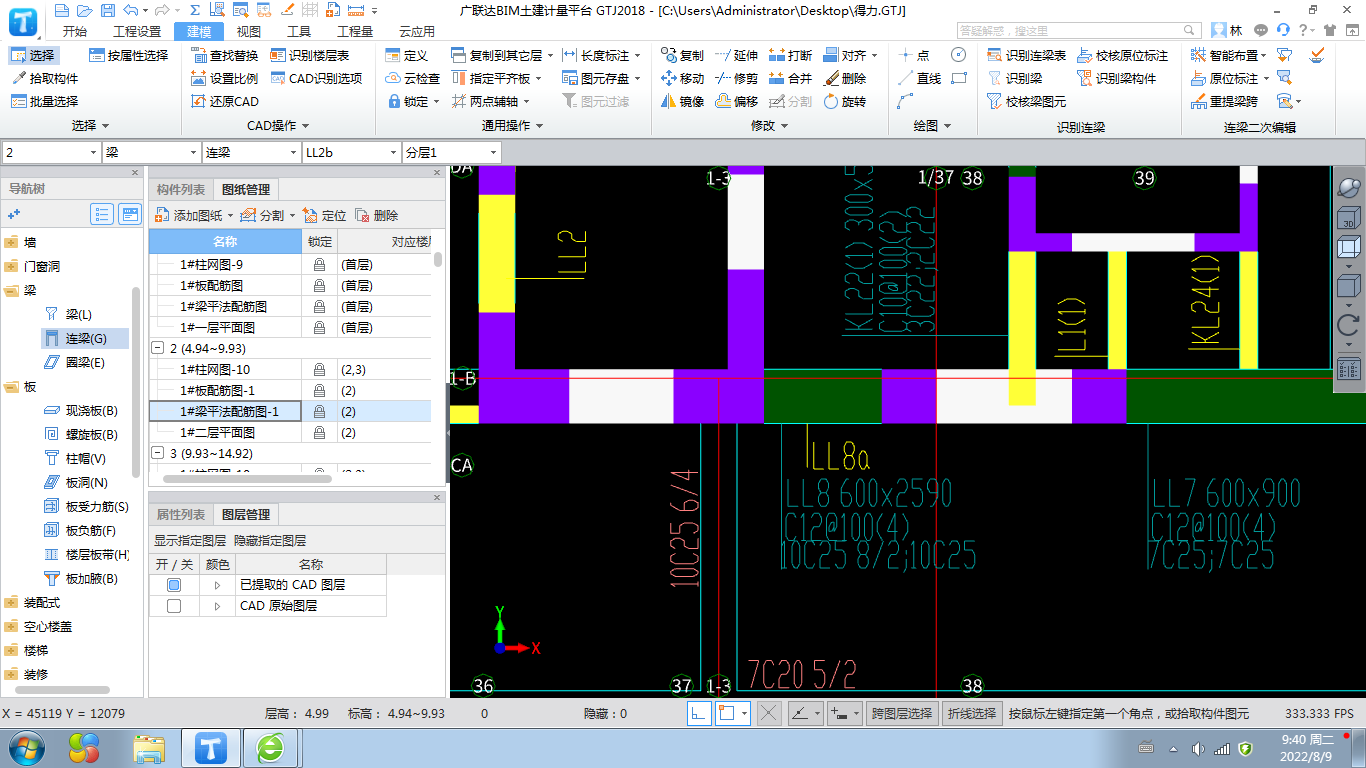Open the 工程设置 ribbon tab

pos(137,31)
